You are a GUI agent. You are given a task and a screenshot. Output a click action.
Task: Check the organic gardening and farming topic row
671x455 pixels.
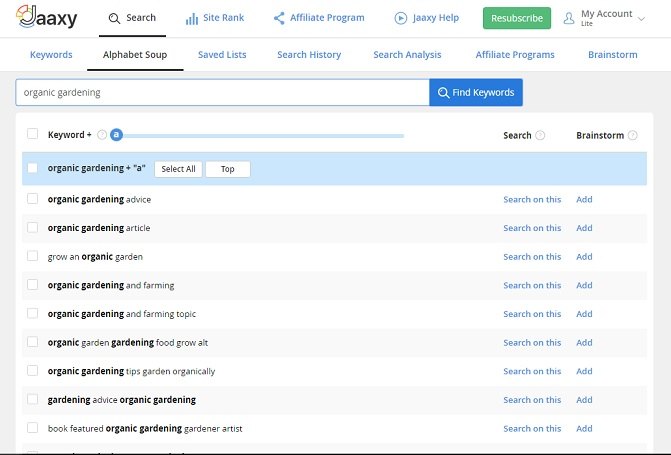[x=33, y=313]
